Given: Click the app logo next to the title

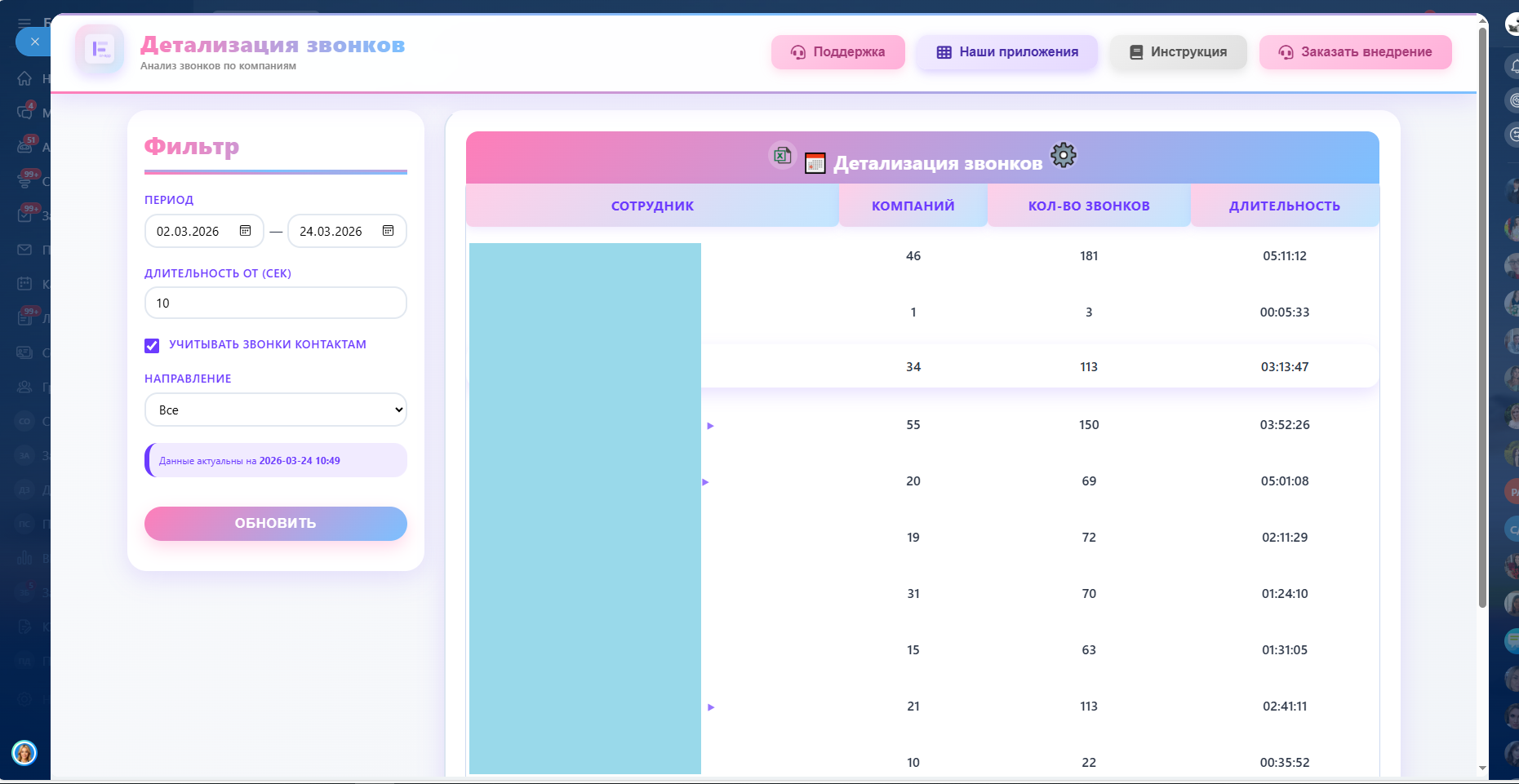Looking at the screenshot, I should pos(100,50).
